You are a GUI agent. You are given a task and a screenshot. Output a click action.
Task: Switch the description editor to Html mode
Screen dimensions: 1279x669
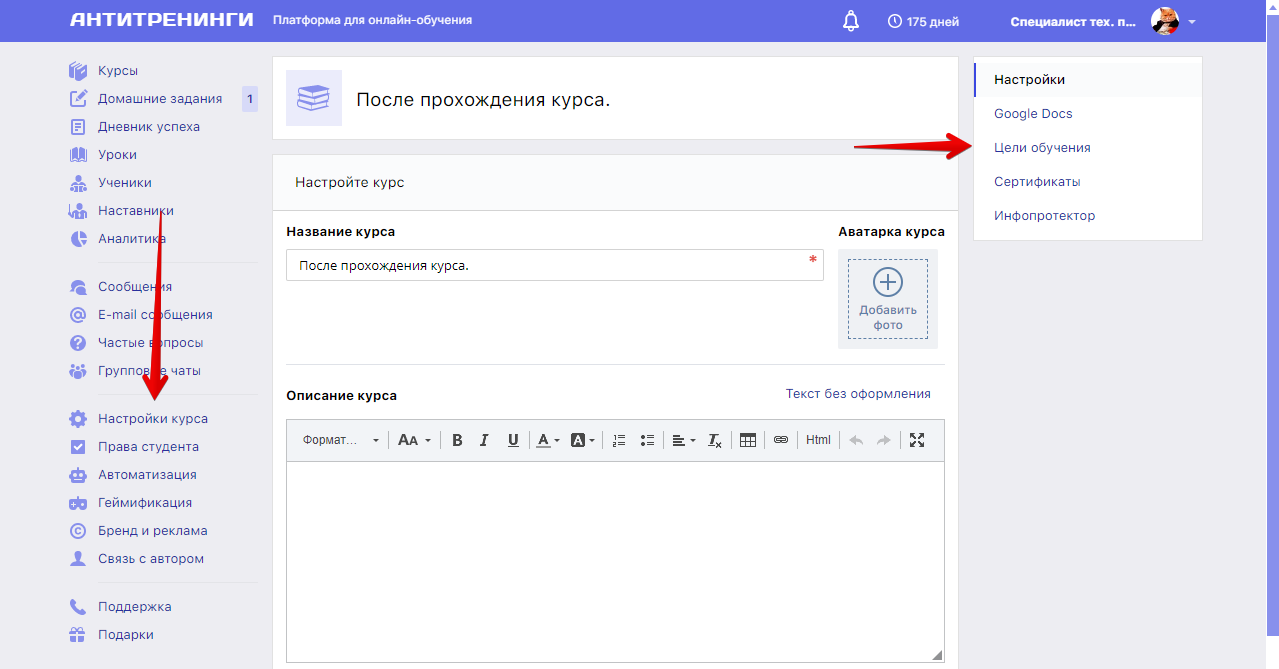(817, 439)
